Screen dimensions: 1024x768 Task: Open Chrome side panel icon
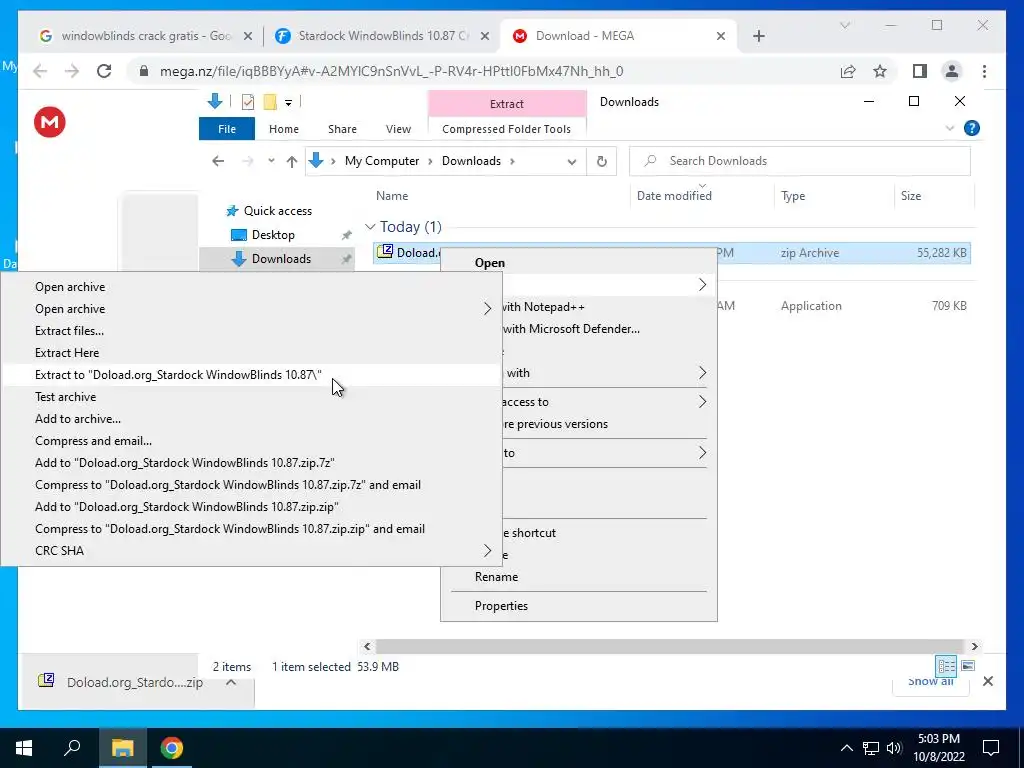click(x=920, y=71)
